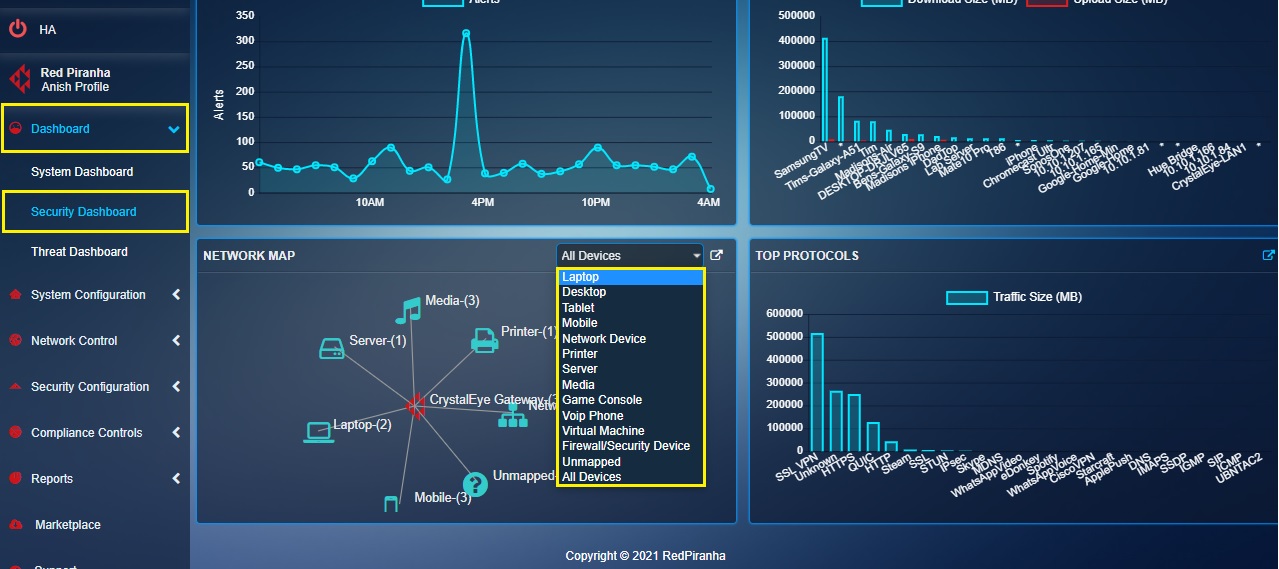This screenshot has height=569, width=1279.
Task: Click the Reports sidebar icon
Action: (15, 479)
